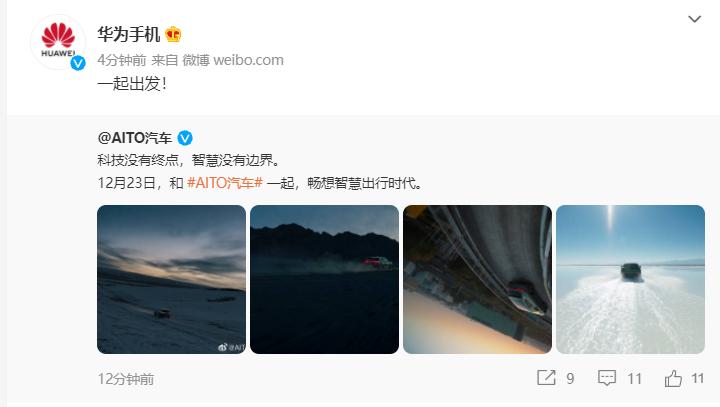720x407 pixels.
Task: Like the post with thumbs-up icon
Action: pos(673,379)
